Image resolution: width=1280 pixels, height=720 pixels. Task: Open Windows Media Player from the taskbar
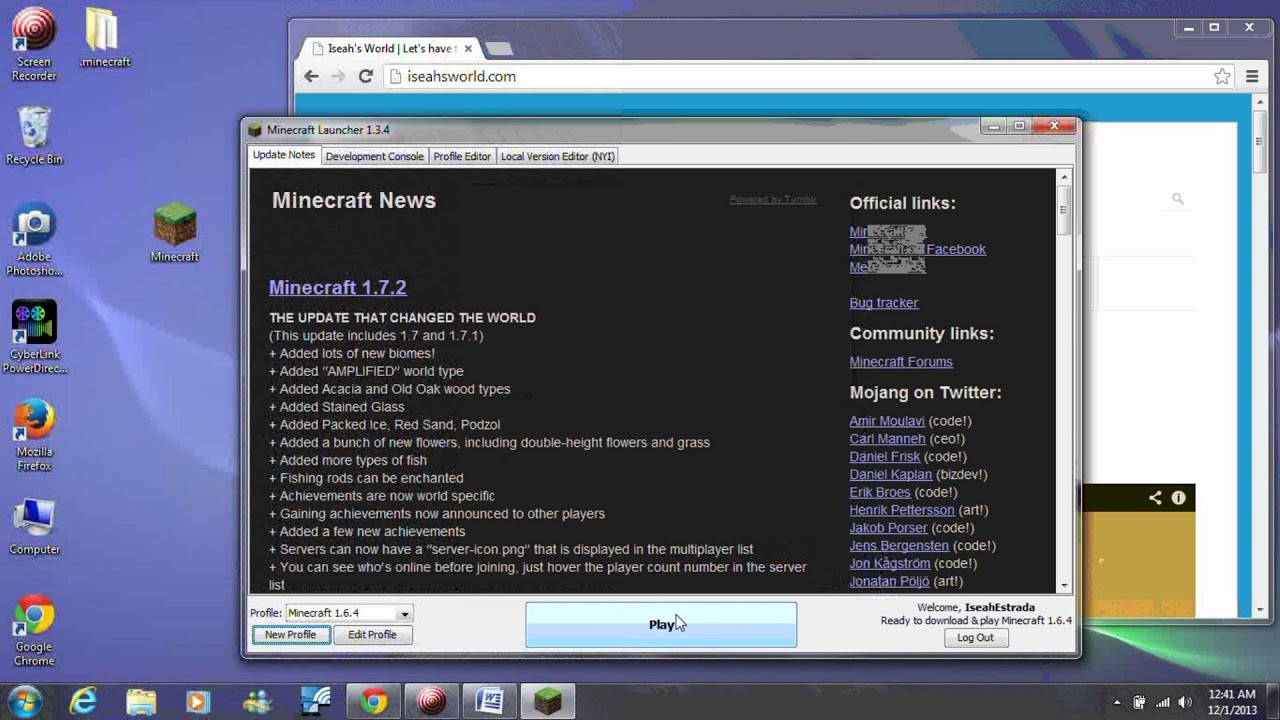click(x=199, y=702)
